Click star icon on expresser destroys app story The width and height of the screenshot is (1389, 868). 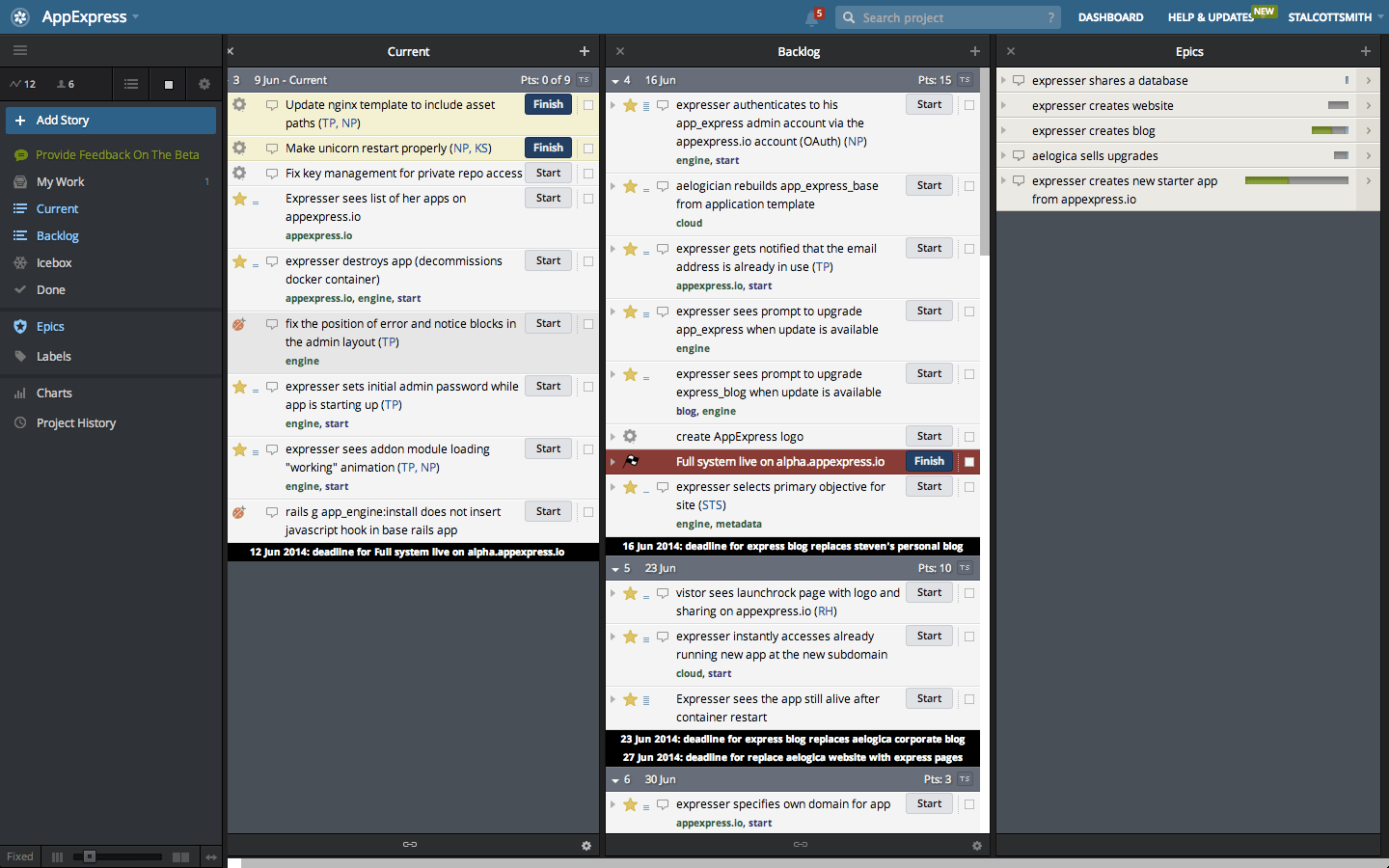coord(240,261)
